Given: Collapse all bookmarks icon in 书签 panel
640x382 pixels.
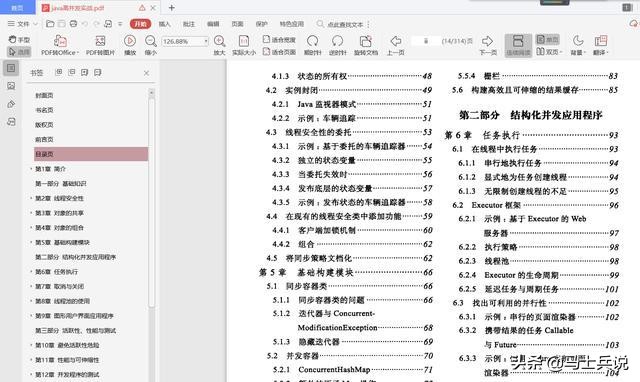Looking at the screenshot, I should [72, 72].
